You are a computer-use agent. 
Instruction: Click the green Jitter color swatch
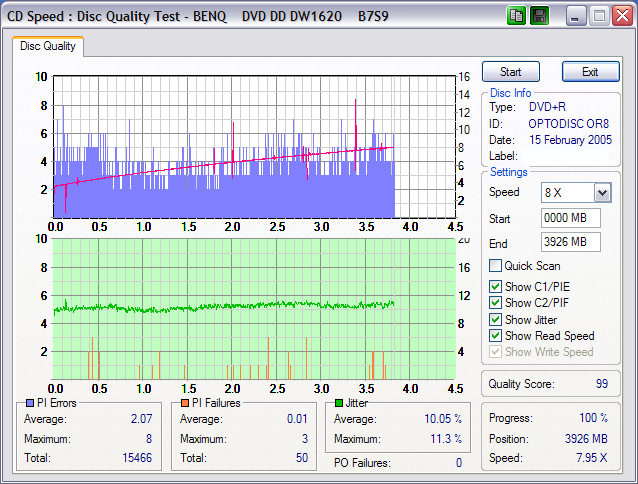click(339, 403)
